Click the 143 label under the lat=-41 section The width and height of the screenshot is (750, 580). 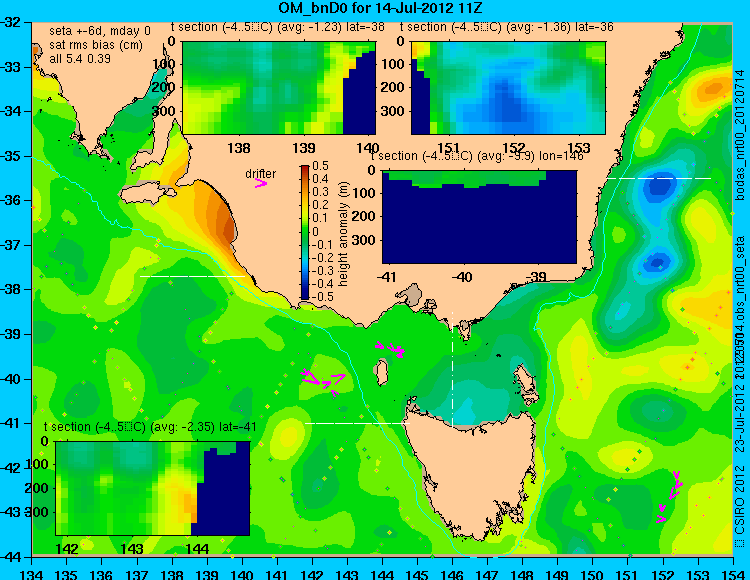point(132,548)
